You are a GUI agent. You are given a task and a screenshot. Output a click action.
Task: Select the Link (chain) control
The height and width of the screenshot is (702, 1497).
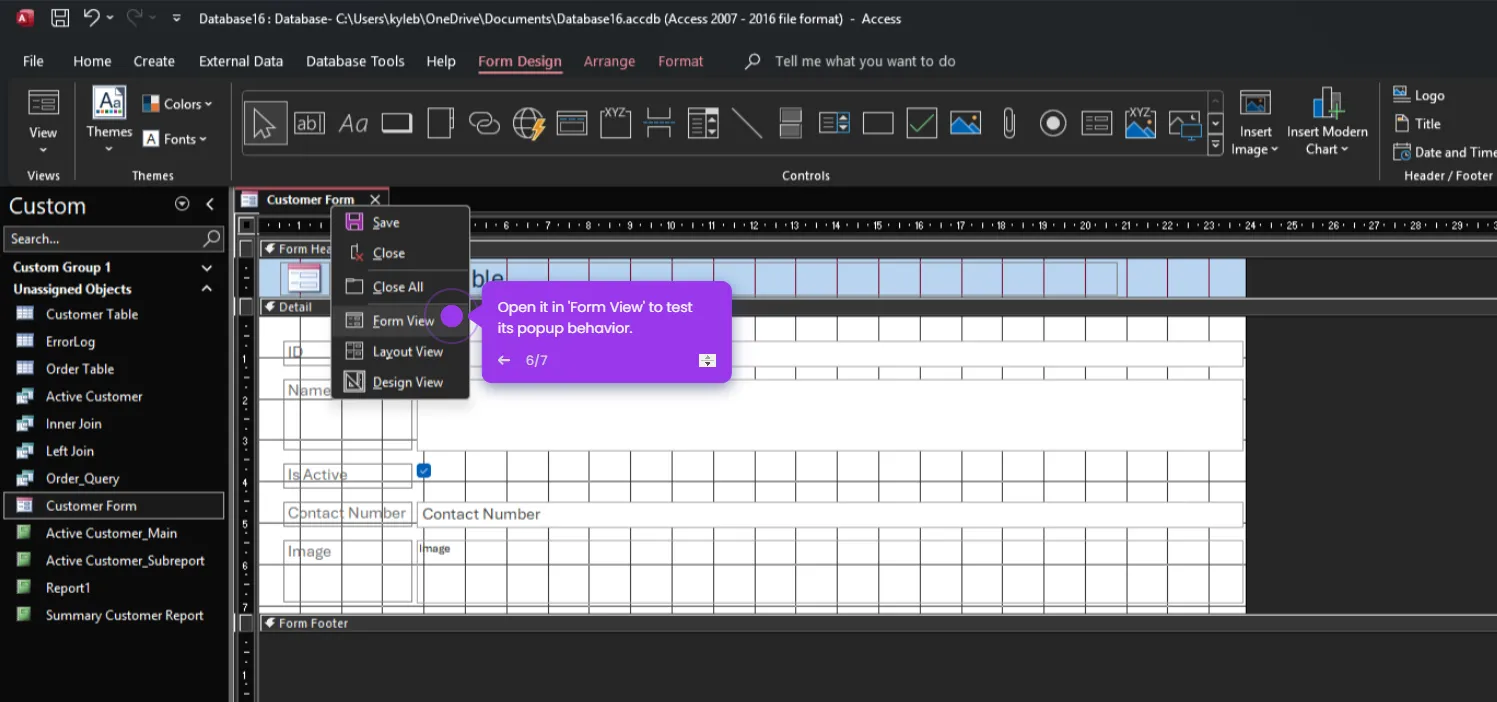(x=484, y=123)
